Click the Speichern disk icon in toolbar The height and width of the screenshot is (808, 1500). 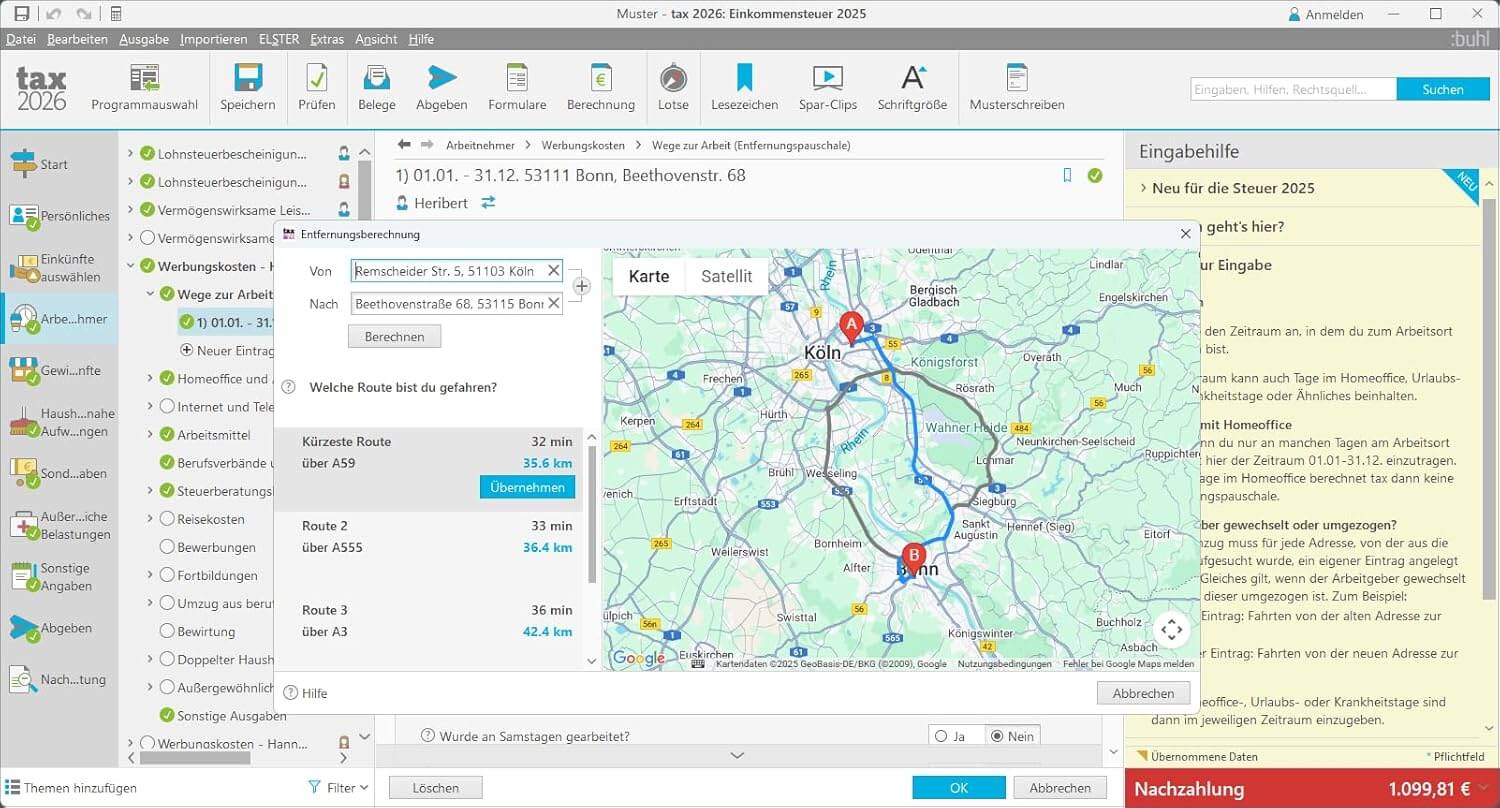tap(247, 78)
